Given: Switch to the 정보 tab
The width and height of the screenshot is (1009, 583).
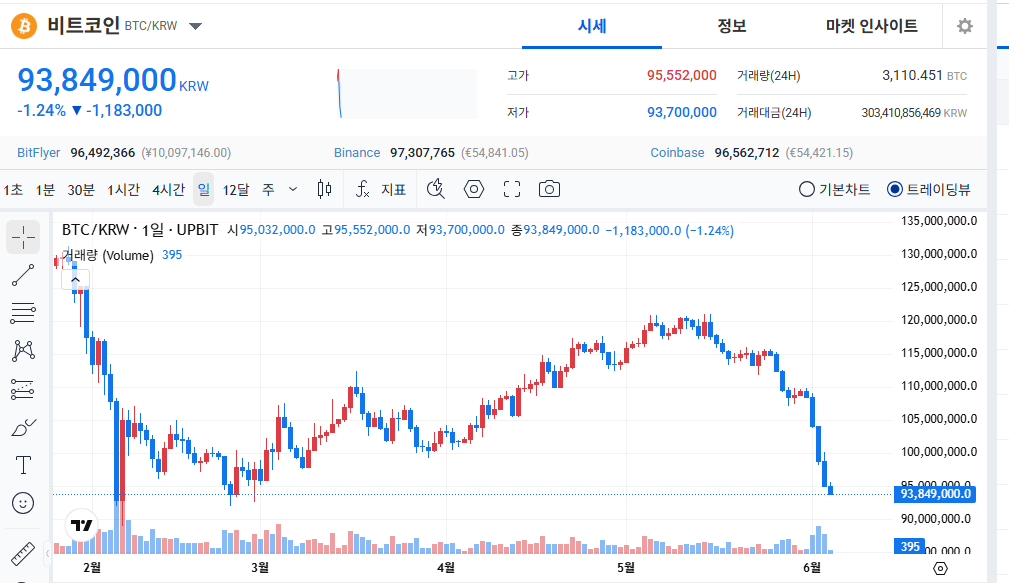Looking at the screenshot, I should pos(732,26).
